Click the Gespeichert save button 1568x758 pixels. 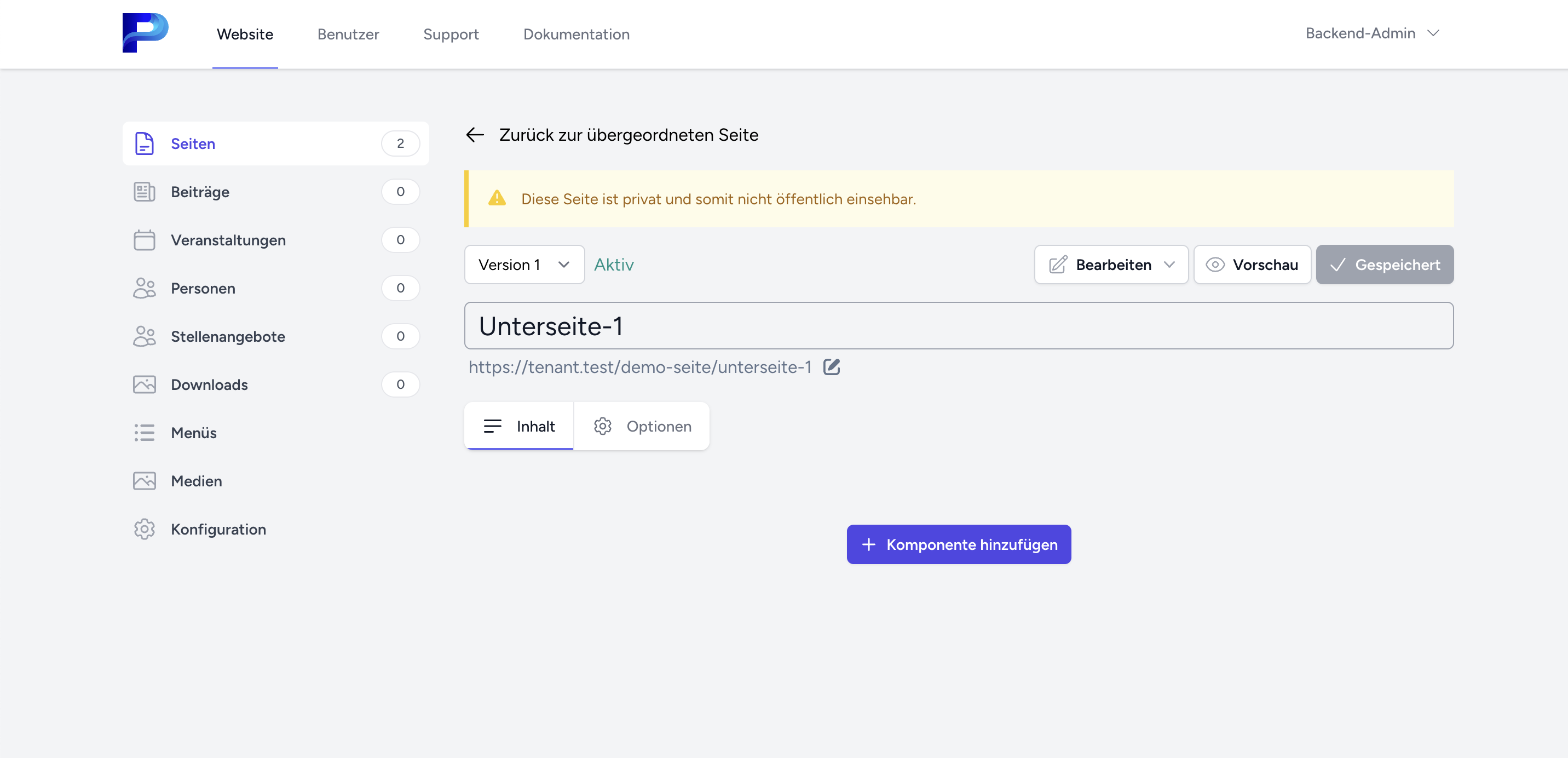(x=1384, y=265)
